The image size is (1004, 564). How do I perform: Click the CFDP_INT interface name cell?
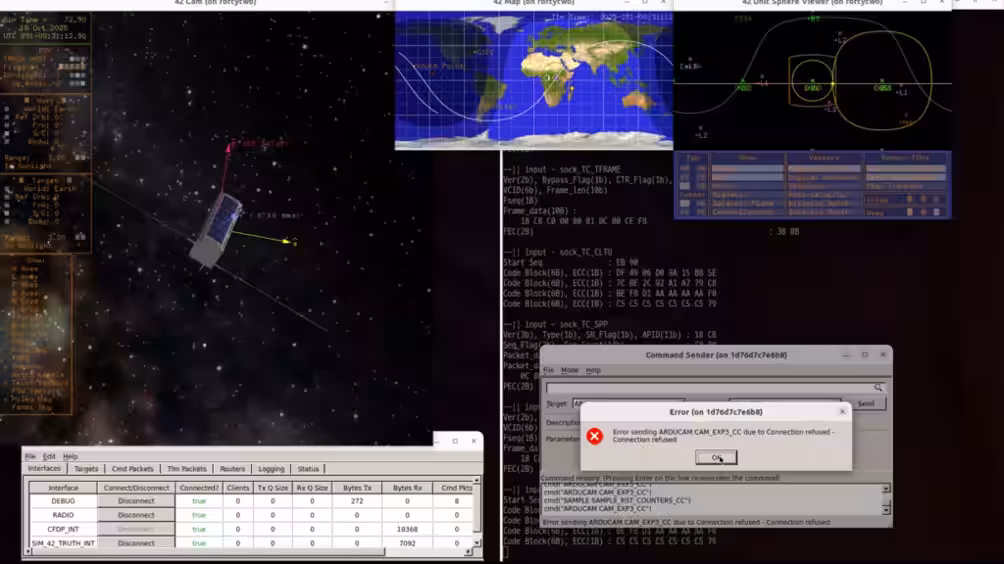point(63,529)
